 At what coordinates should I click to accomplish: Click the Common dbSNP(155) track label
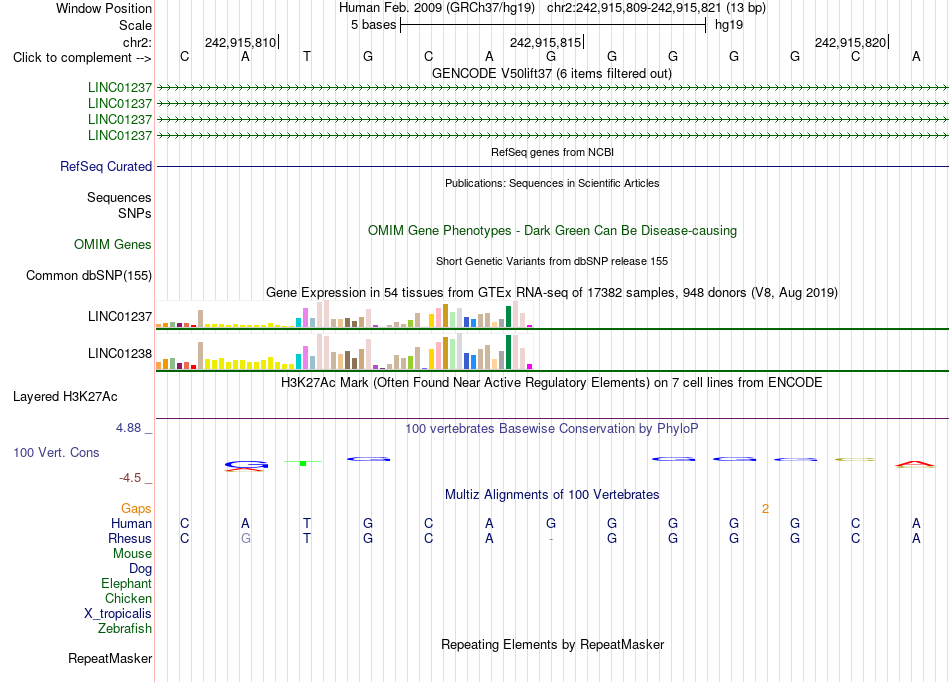coord(89,276)
